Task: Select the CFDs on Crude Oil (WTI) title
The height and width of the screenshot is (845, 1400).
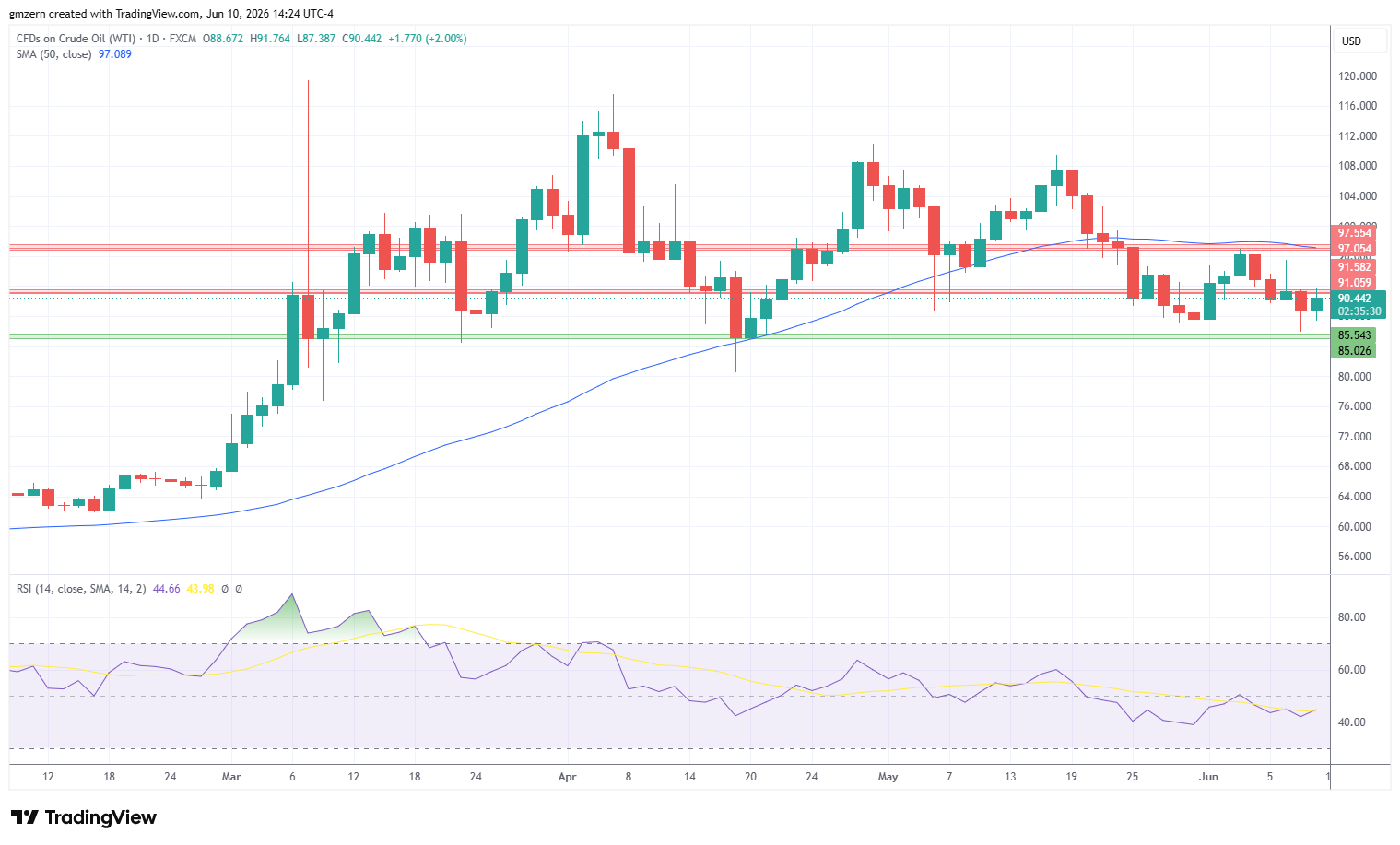Action: coord(76,39)
